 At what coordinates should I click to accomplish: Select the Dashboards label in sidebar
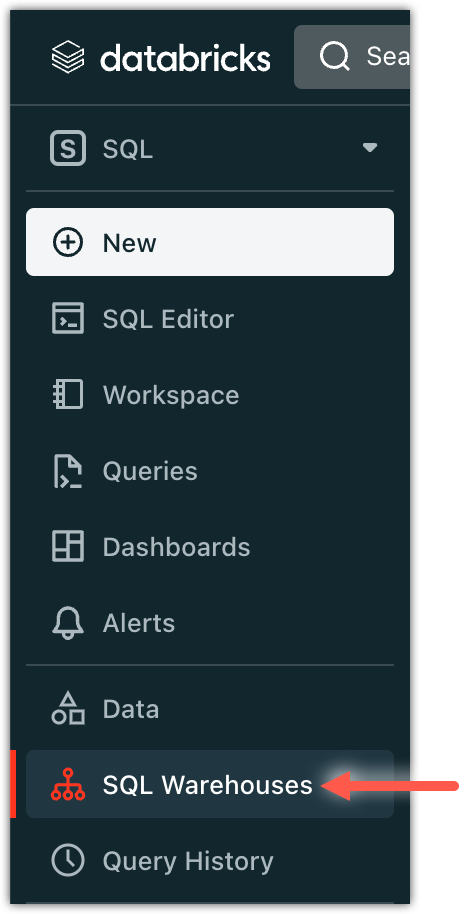coord(177,547)
